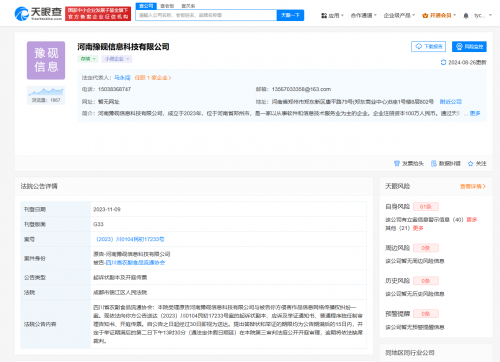Click the 法院公告详情 section heading
500x362 pixels.
click(x=39, y=186)
